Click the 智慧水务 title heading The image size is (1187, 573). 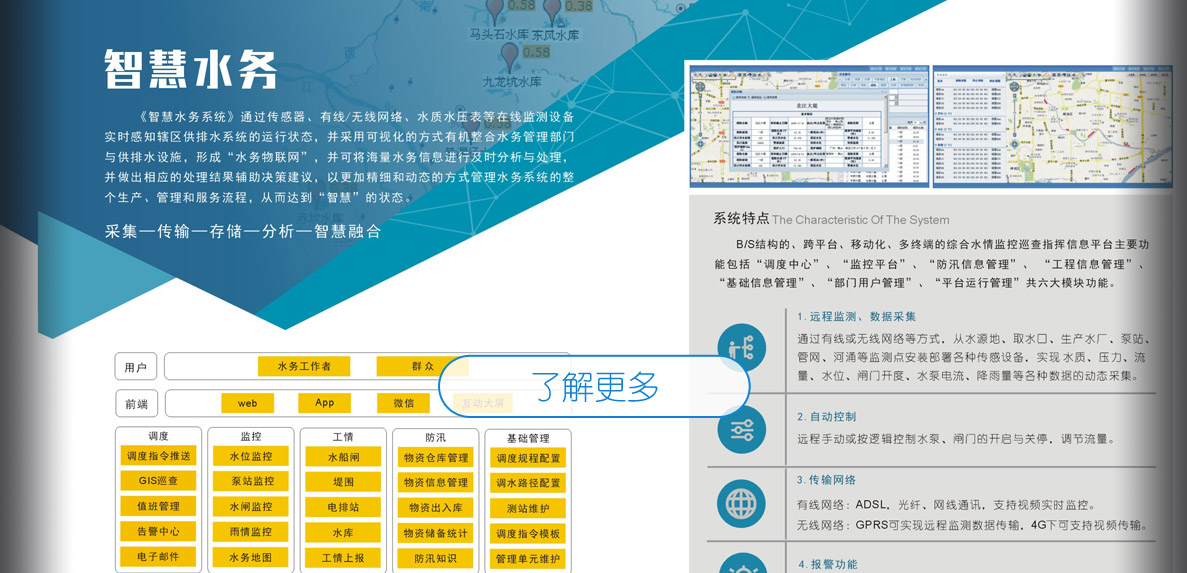point(191,70)
